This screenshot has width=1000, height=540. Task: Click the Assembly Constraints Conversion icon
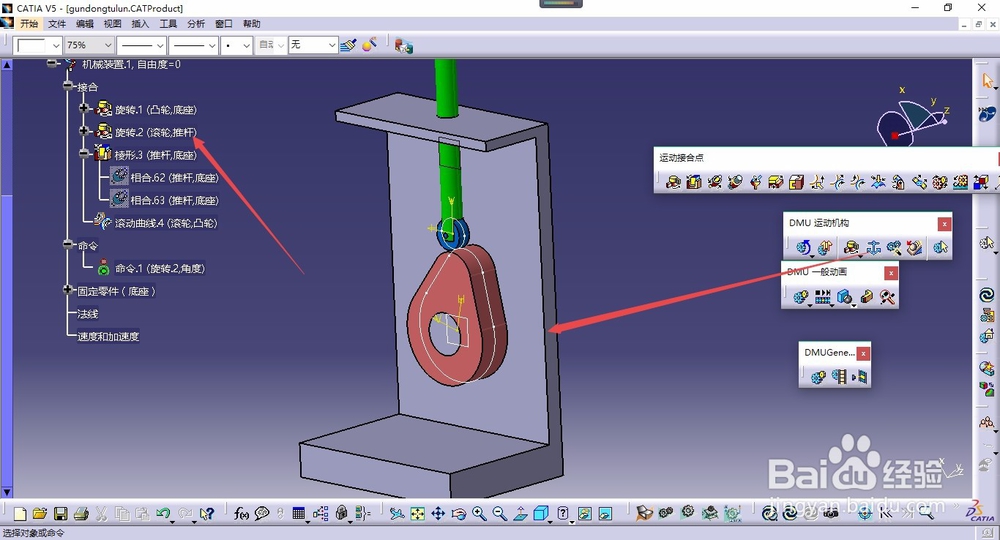coord(894,247)
